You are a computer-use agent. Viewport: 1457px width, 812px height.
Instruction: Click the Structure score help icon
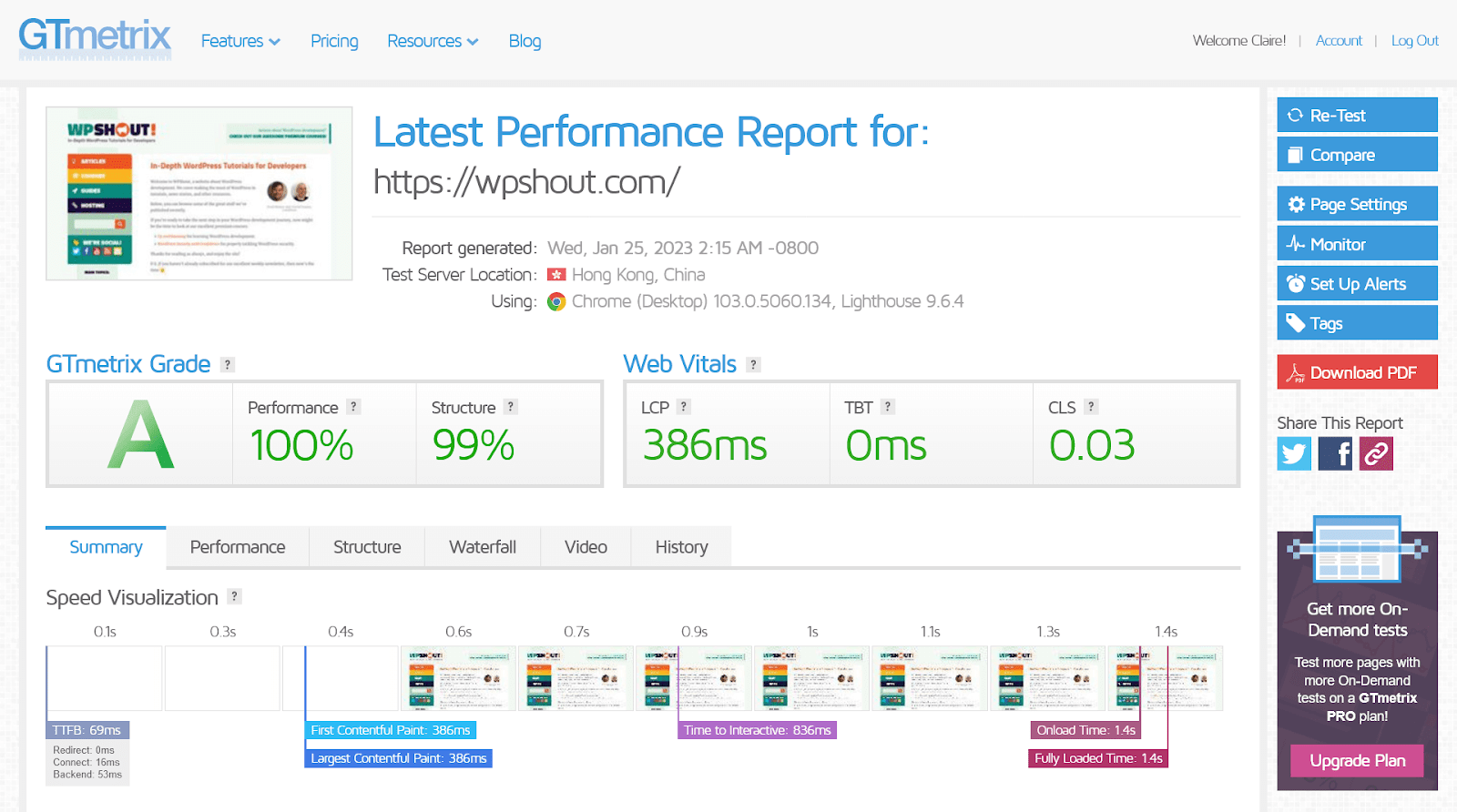coord(511,407)
